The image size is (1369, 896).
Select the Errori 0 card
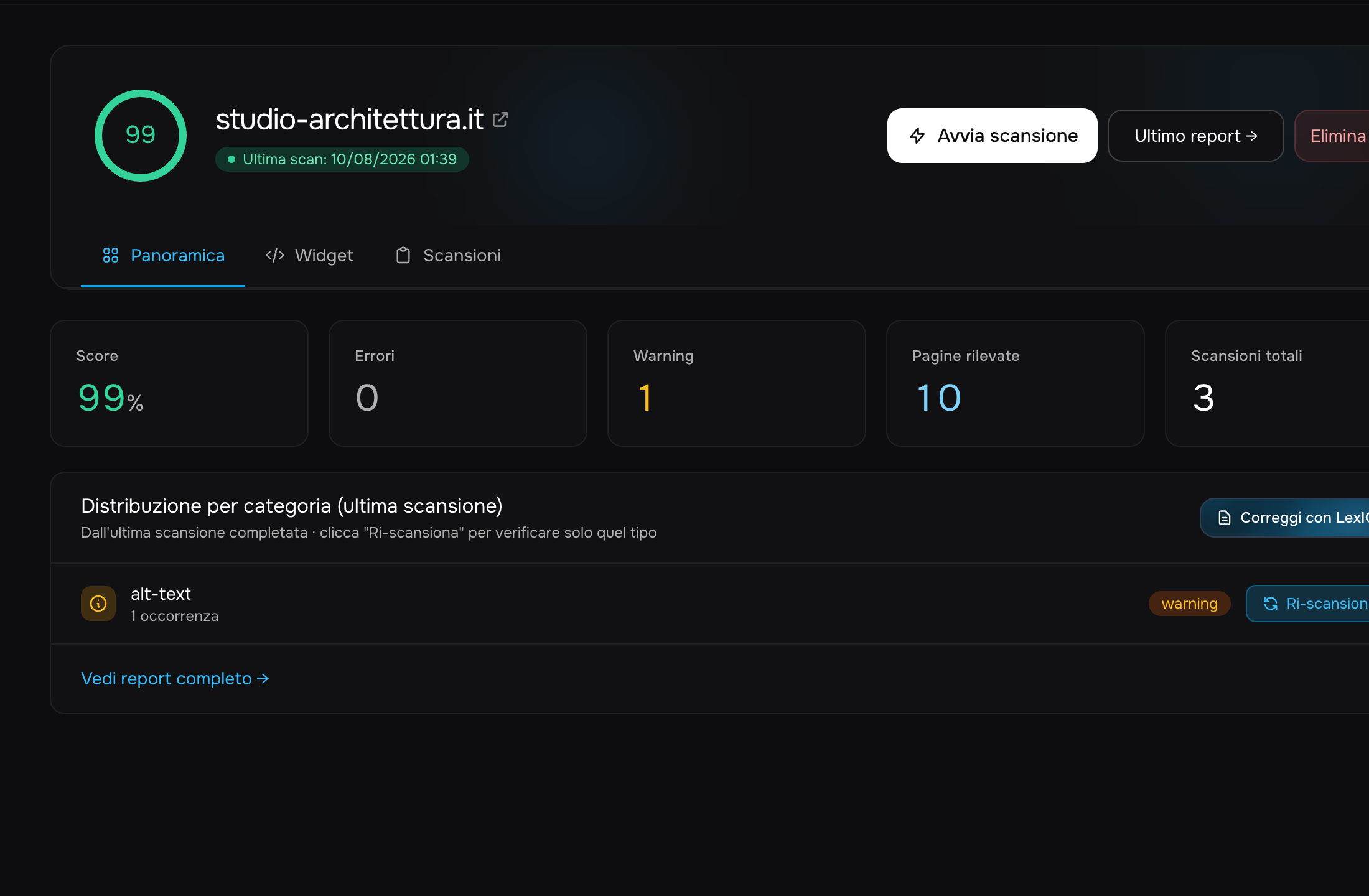[458, 383]
